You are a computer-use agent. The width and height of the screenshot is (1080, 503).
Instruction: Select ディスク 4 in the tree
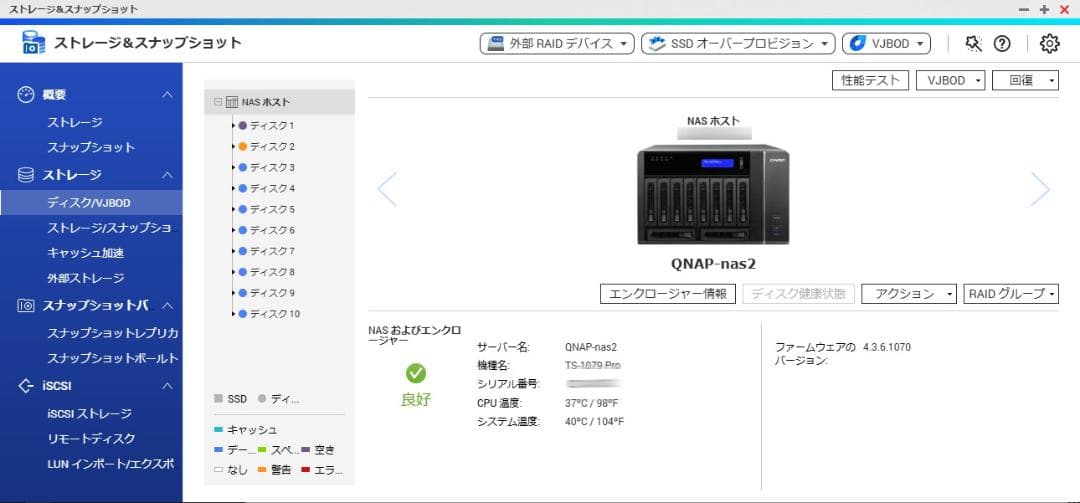pyautogui.click(x=271, y=188)
